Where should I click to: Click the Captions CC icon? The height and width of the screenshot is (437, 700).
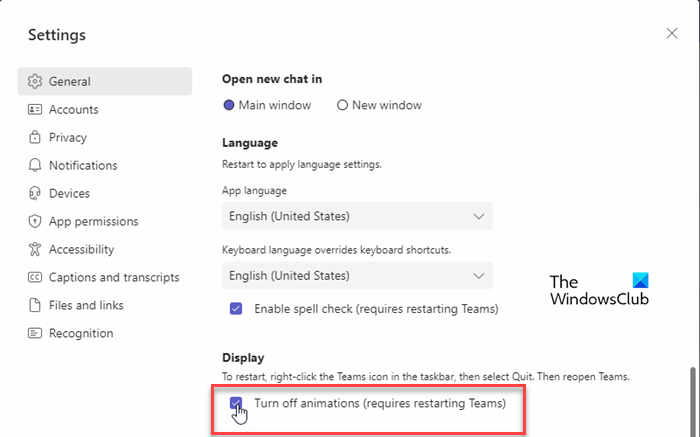(x=35, y=277)
